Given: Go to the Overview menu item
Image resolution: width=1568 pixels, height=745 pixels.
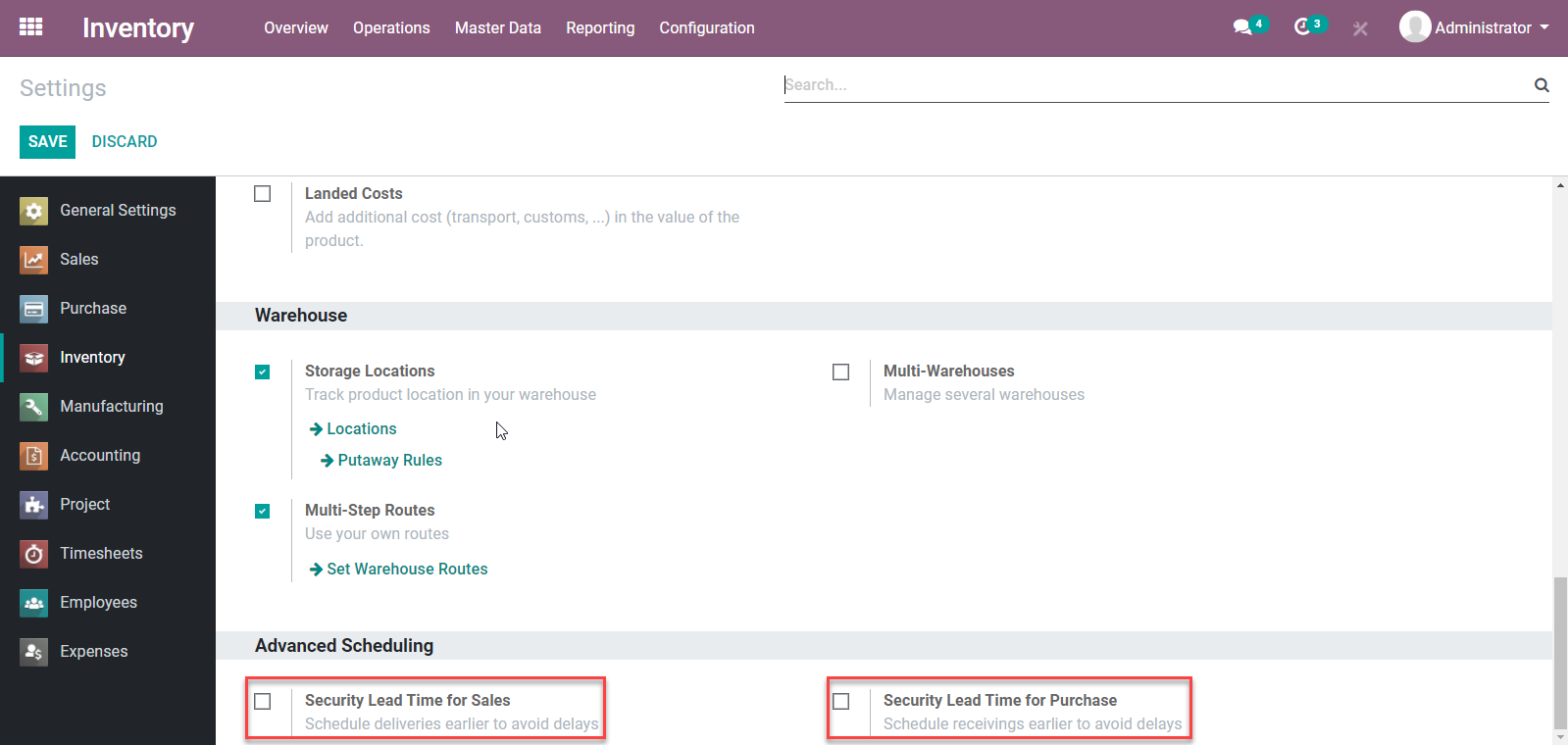Looking at the screenshot, I should pos(295,27).
